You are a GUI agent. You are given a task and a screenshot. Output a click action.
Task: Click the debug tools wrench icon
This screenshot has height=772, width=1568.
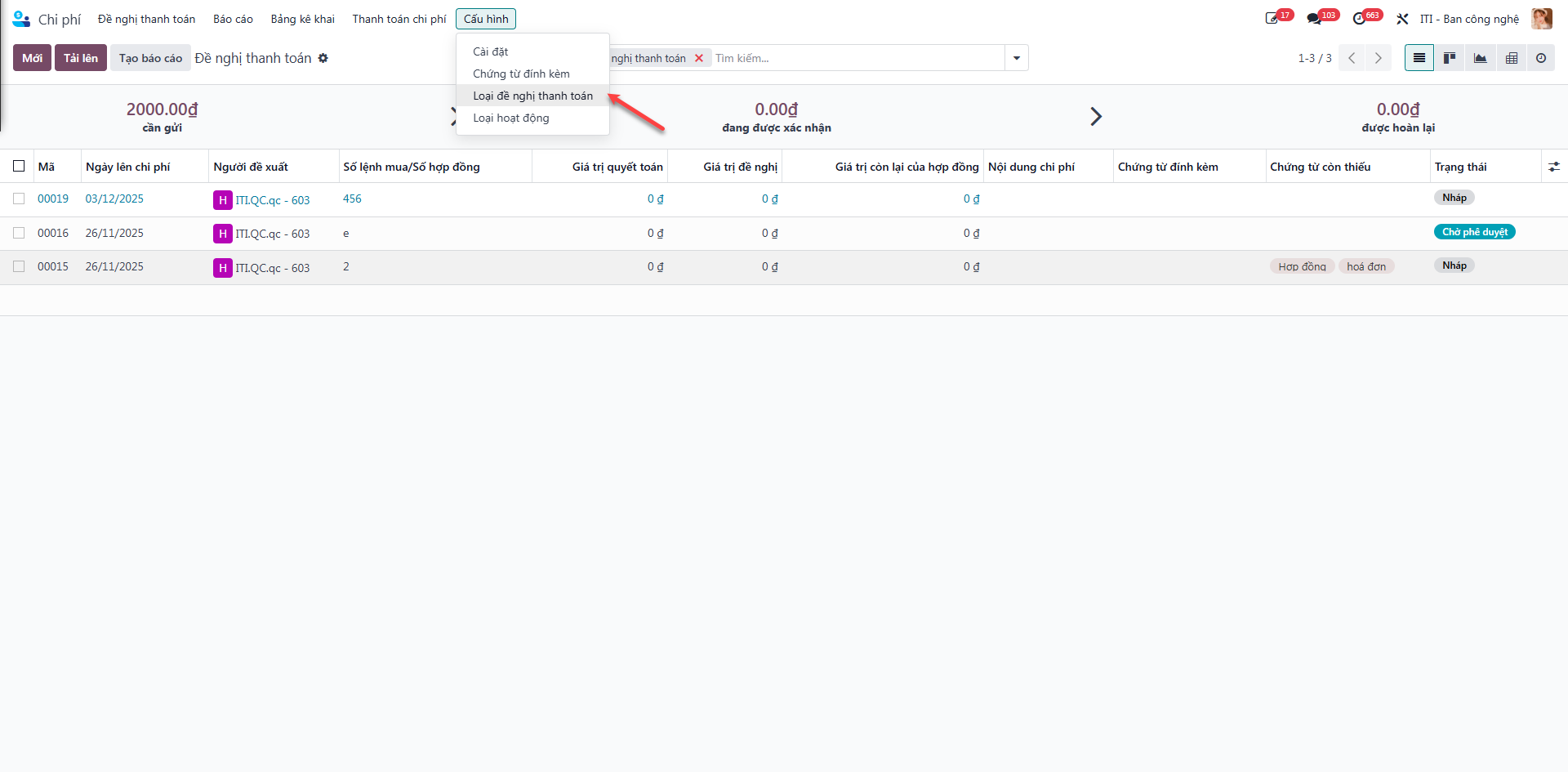[1402, 19]
